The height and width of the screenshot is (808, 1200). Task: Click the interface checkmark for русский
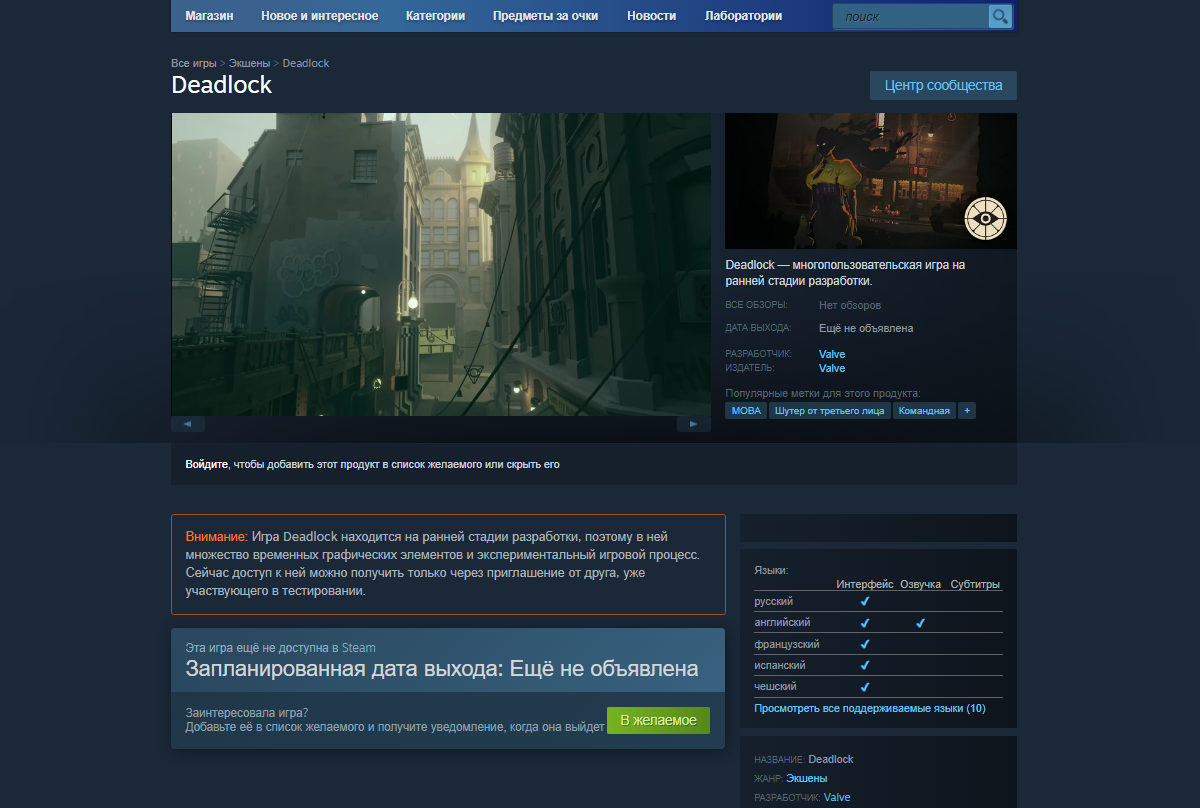coord(864,601)
